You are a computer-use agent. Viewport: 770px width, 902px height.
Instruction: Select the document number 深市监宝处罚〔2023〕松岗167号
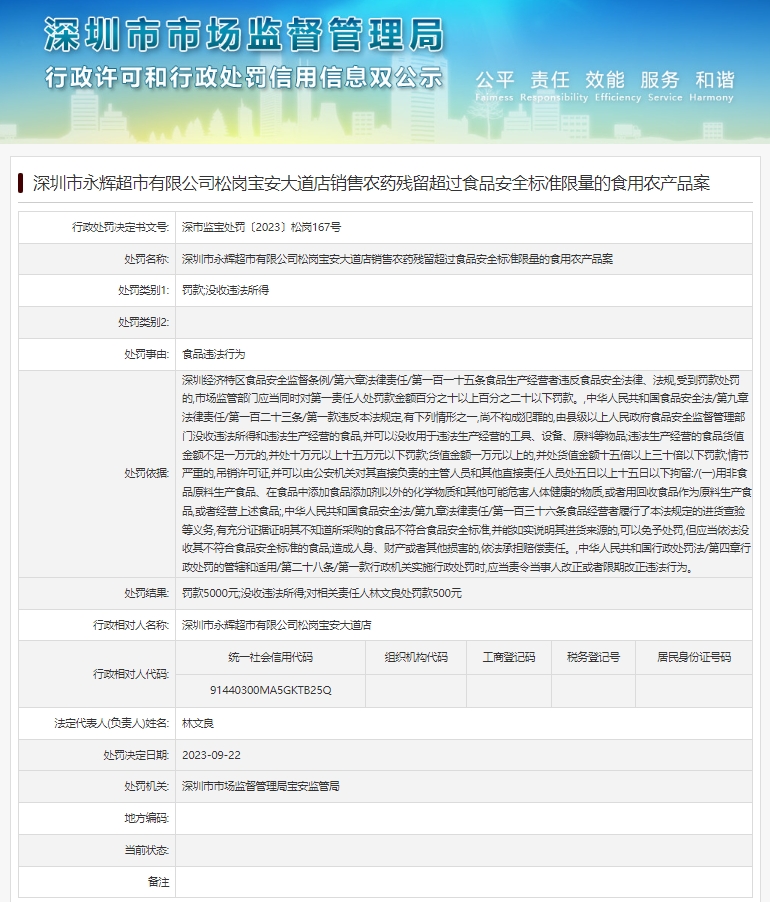tap(261, 227)
